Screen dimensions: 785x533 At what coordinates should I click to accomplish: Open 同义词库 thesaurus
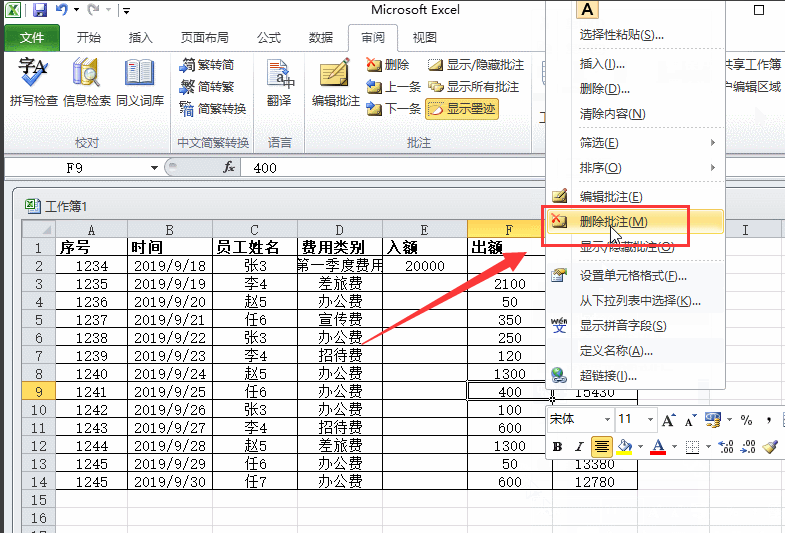coord(140,82)
